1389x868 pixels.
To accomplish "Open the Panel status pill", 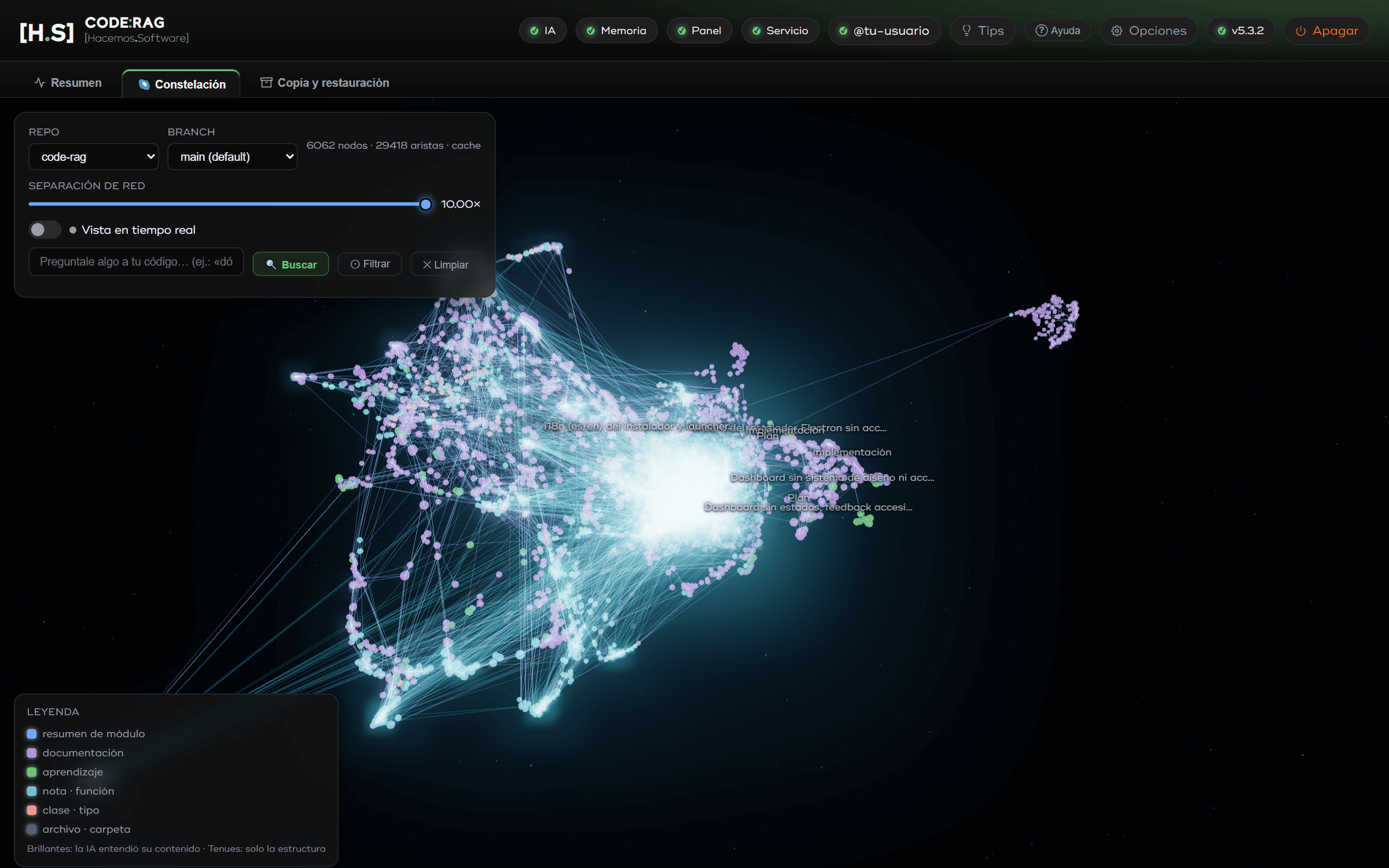I will 699,31.
